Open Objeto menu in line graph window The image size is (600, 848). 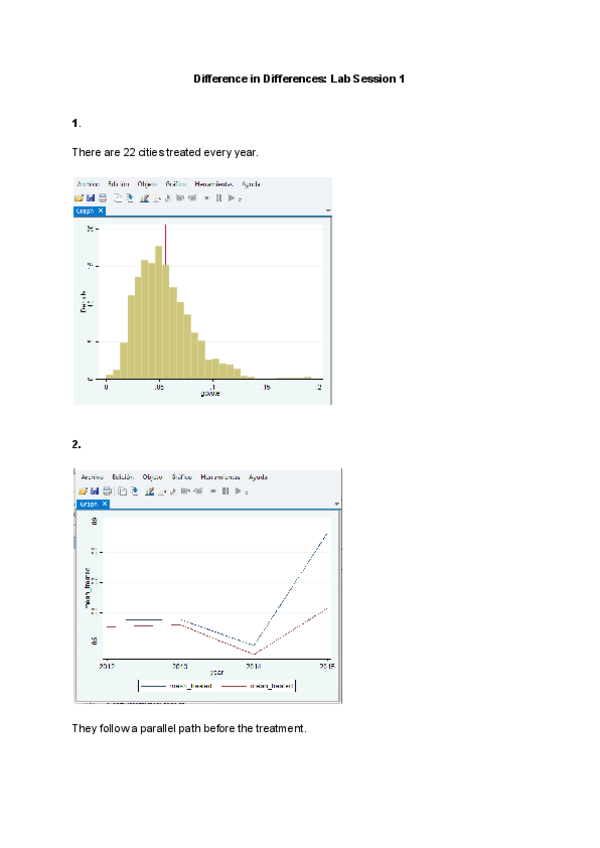[x=153, y=477]
